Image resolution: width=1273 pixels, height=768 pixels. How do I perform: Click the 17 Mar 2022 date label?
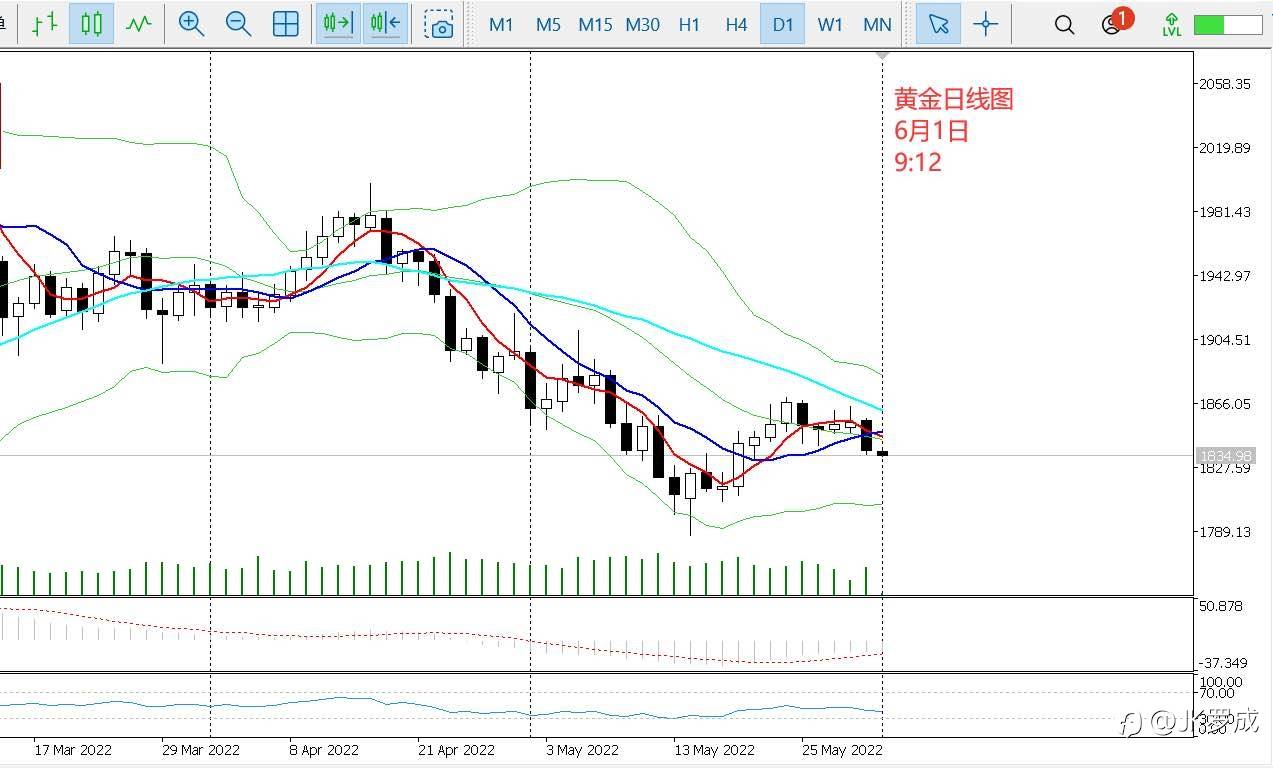(x=73, y=749)
